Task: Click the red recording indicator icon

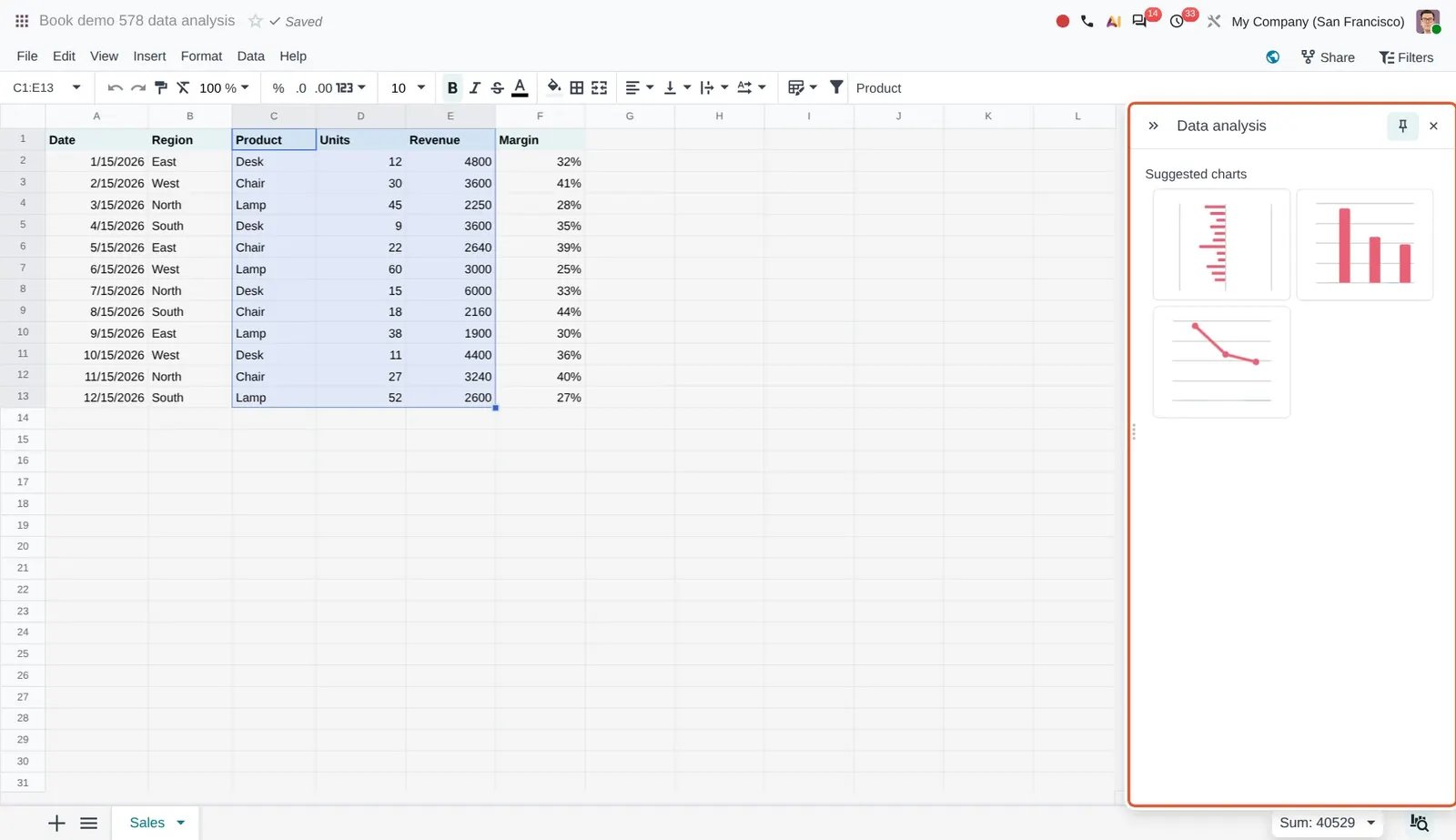Action: [x=1062, y=21]
